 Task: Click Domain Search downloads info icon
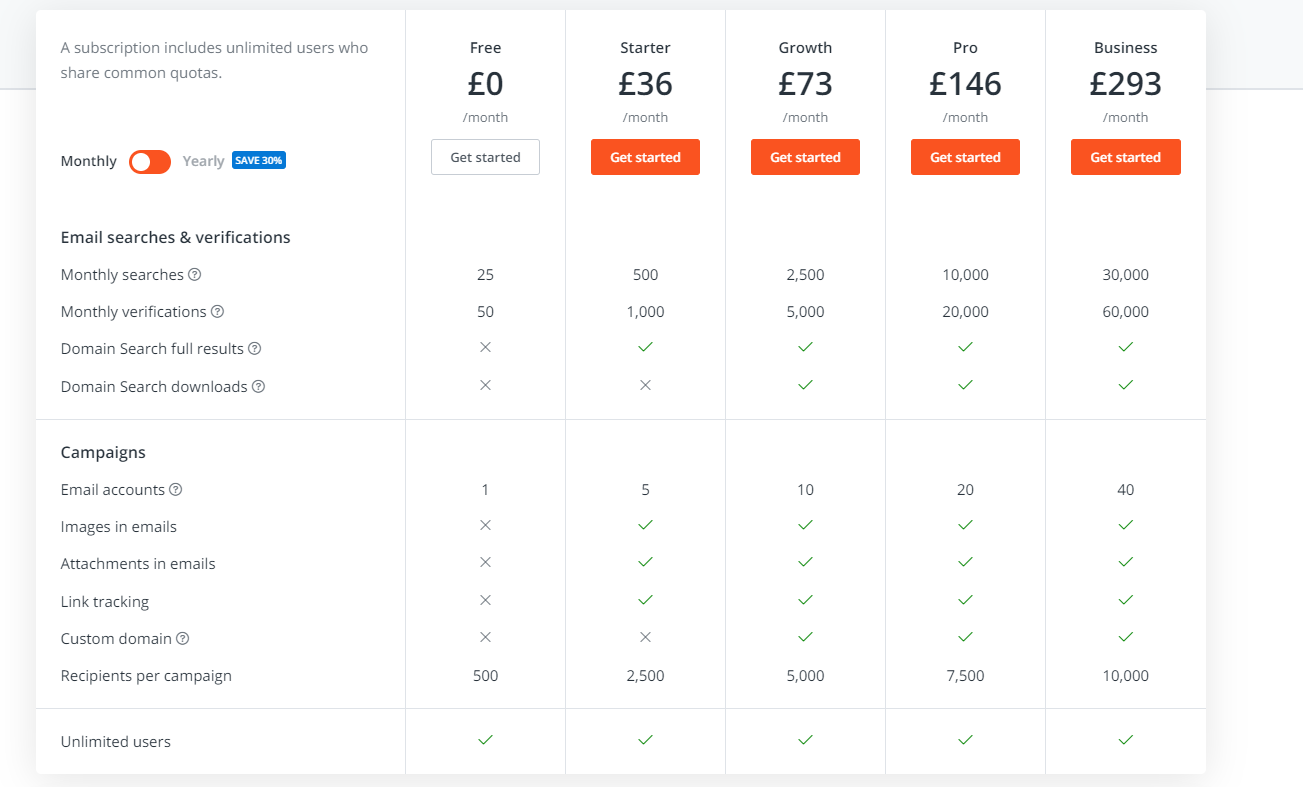[x=258, y=387]
